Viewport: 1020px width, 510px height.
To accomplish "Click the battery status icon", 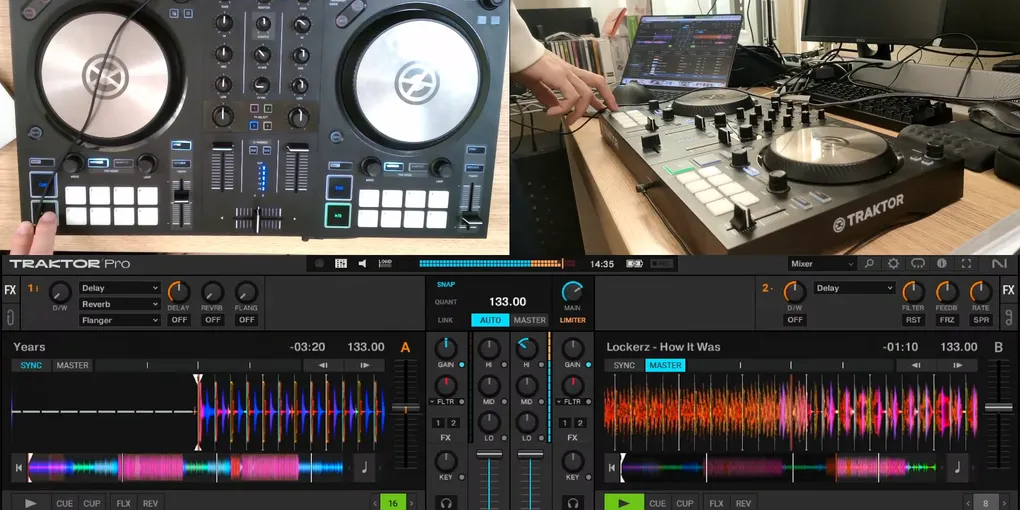I will [634, 263].
